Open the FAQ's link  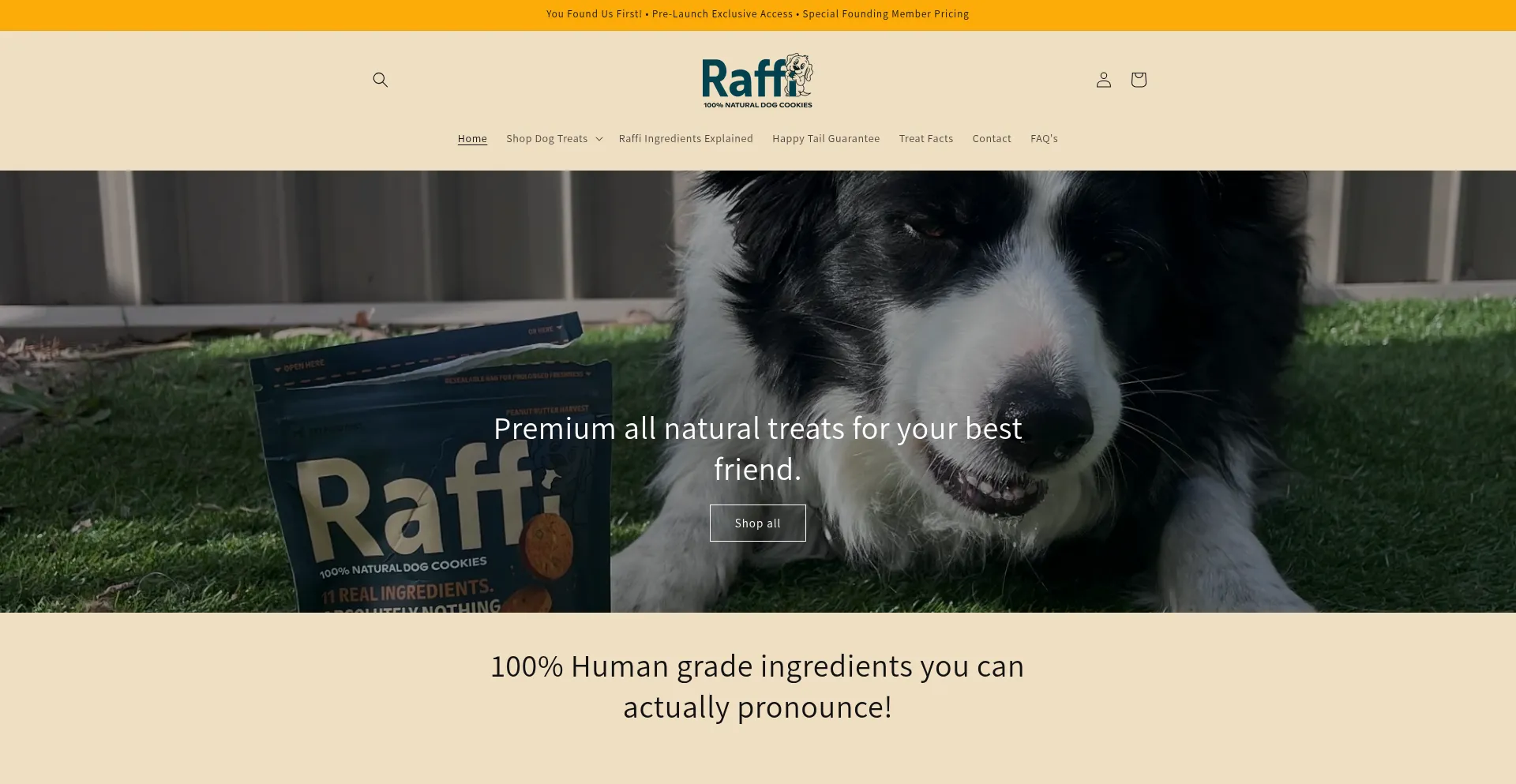(x=1044, y=138)
